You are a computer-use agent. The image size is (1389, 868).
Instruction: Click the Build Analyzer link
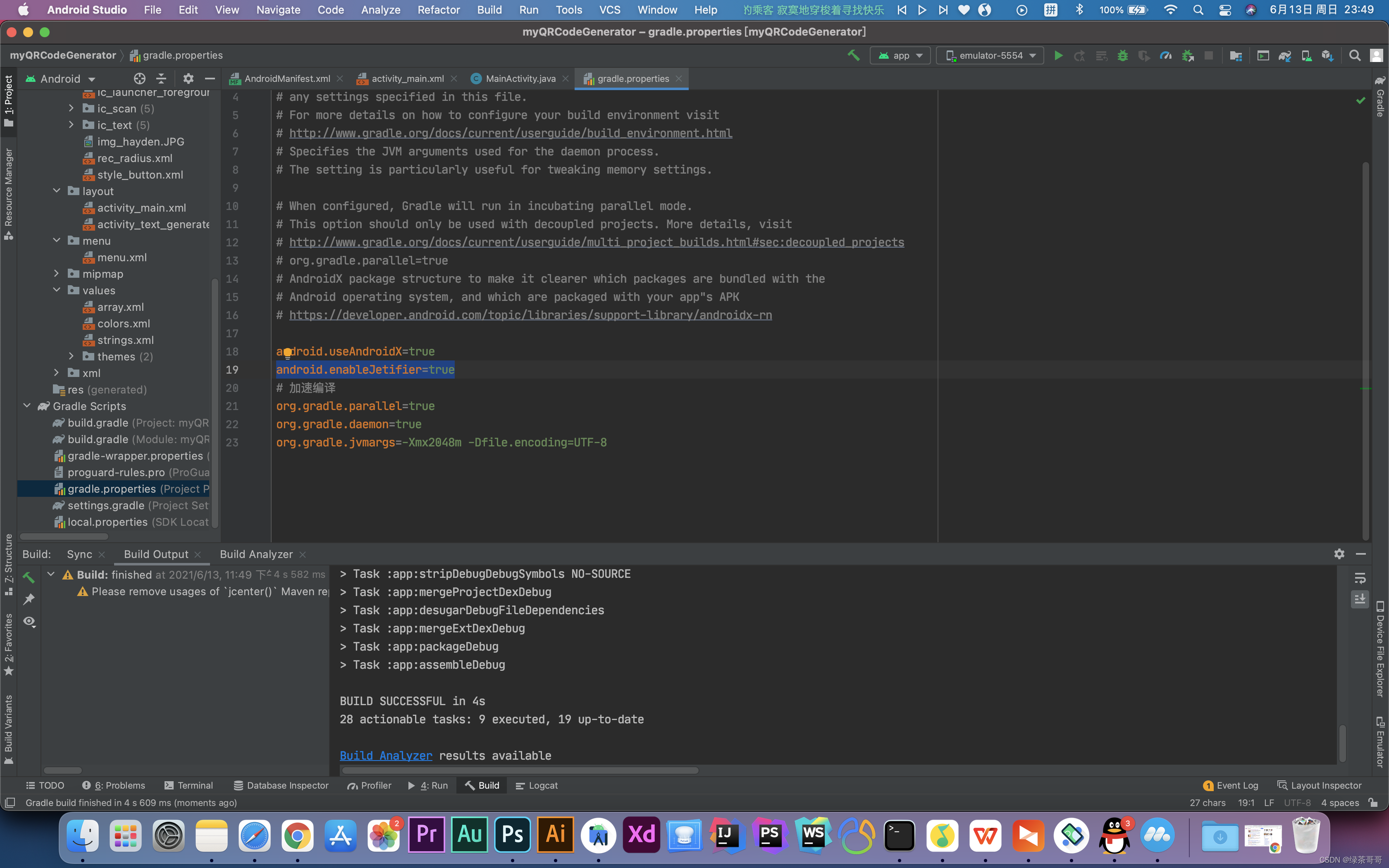[386, 756]
